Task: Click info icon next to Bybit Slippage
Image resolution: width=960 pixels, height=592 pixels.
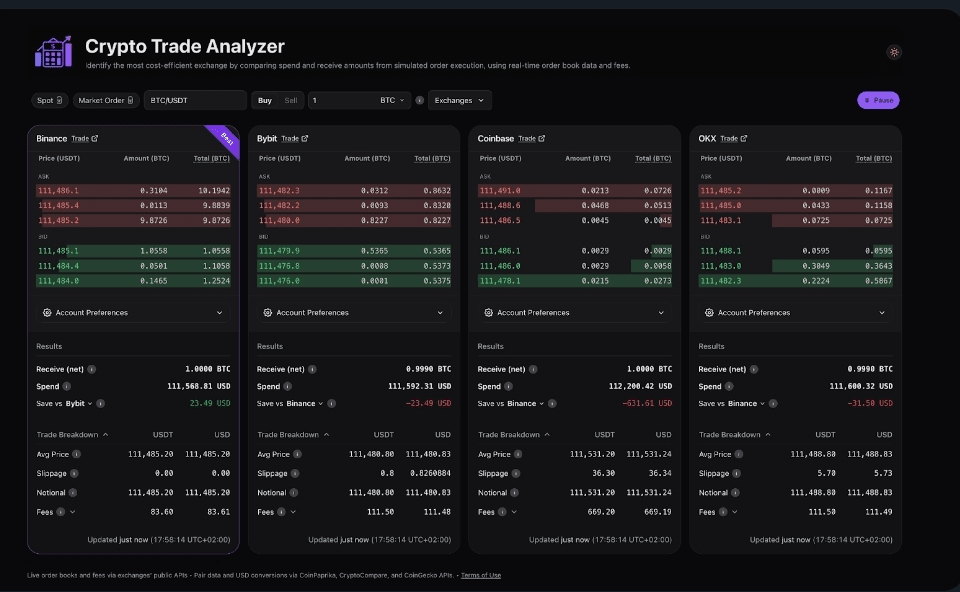Action: click(x=294, y=473)
